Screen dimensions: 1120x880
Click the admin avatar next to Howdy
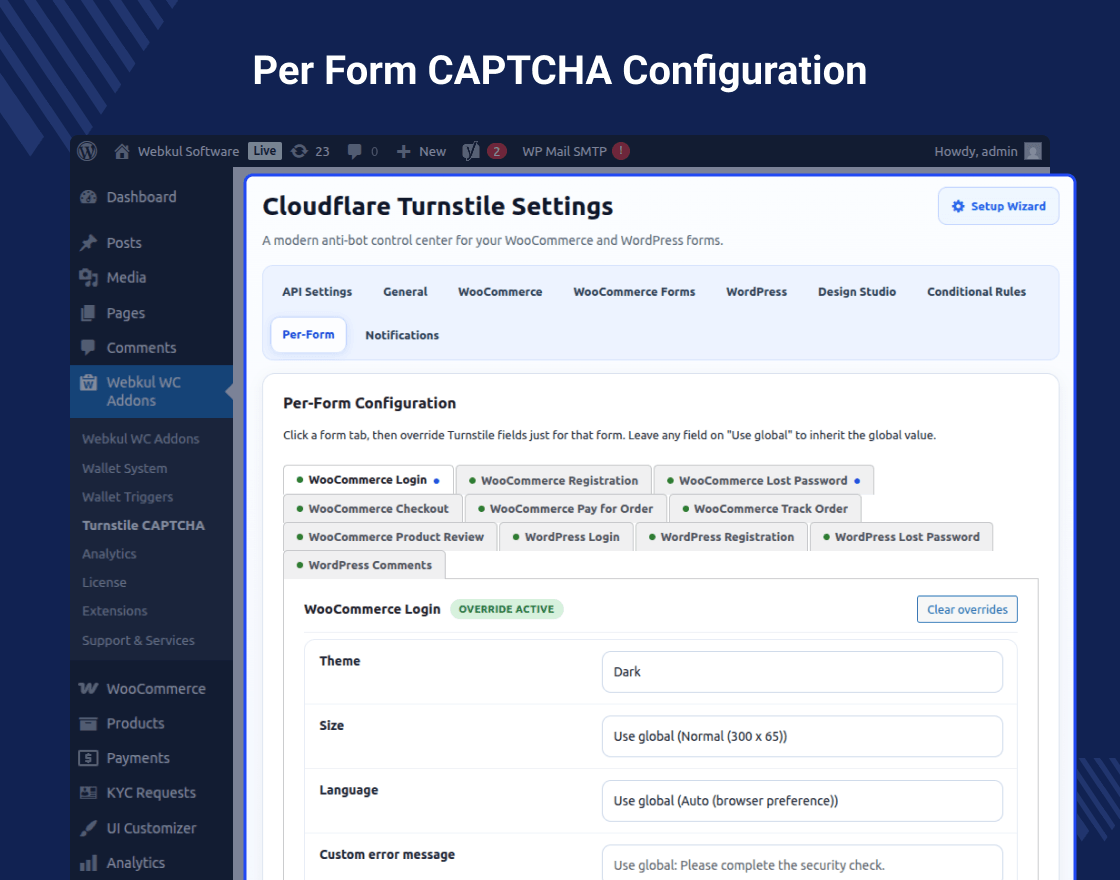pyautogui.click(x=1033, y=151)
